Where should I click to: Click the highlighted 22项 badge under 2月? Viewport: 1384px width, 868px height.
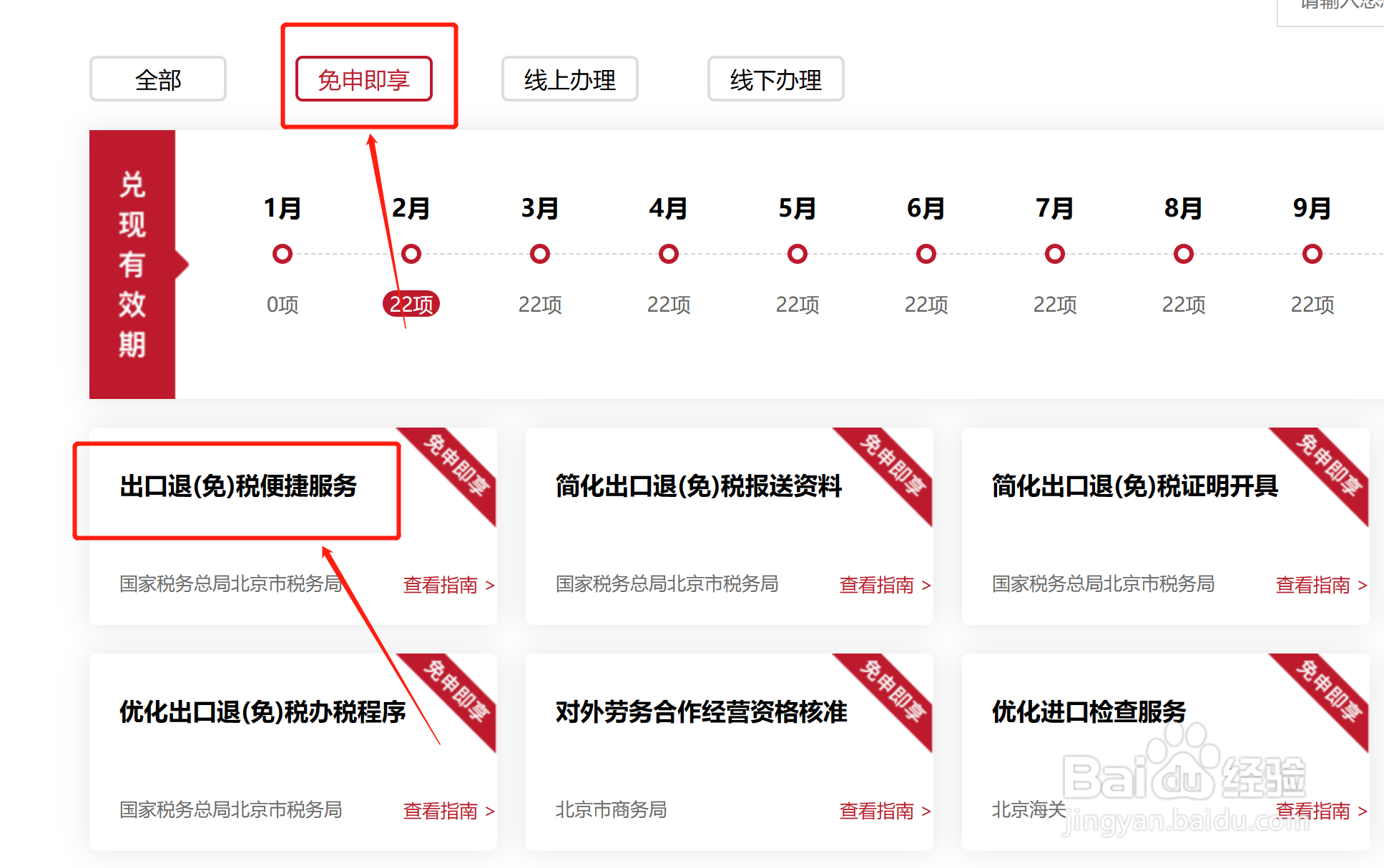click(x=411, y=305)
